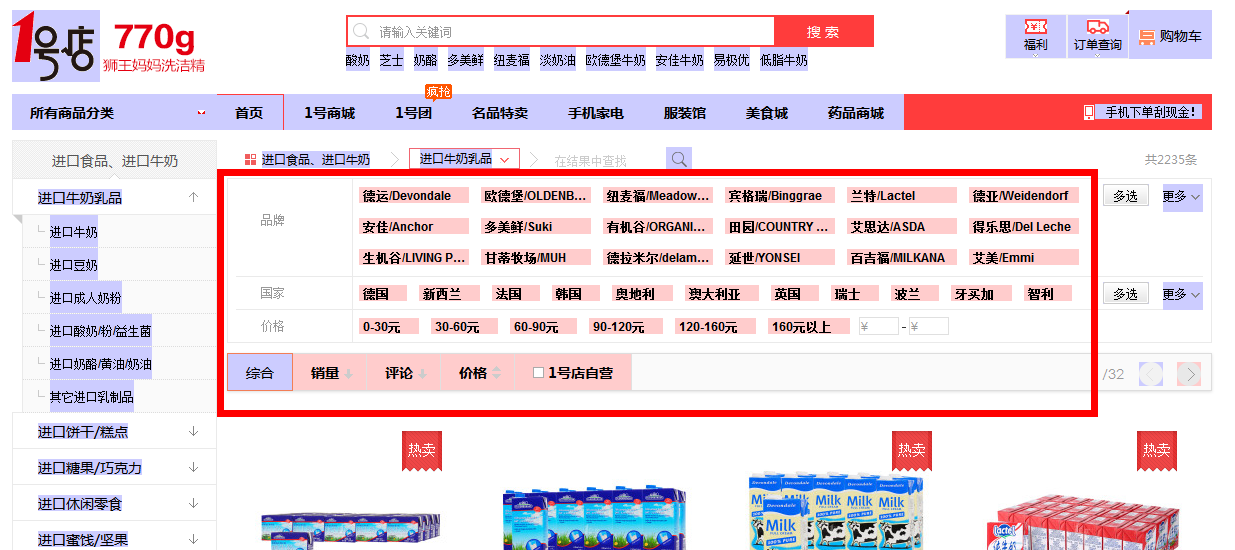Click the search magnifier icon in result filter
Screen dimensions: 1235x550
coord(679,159)
